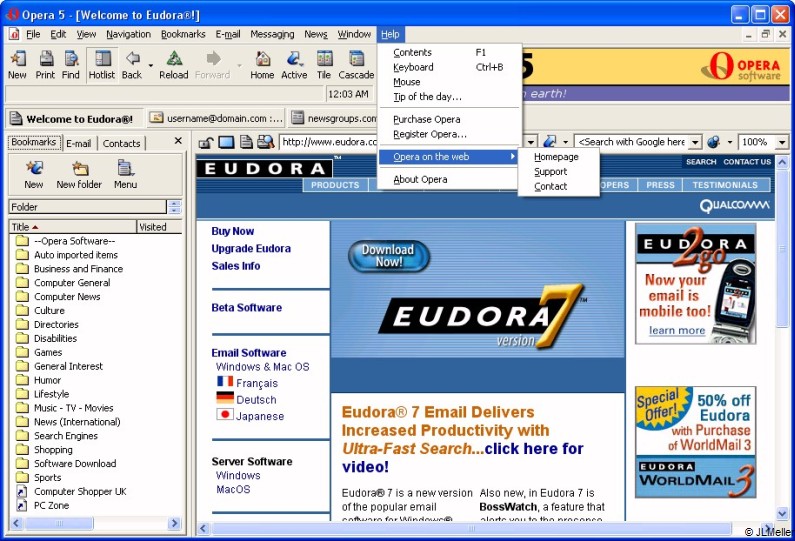This screenshot has height=541, width=795.
Task: Click the print preview icon on address bar
Action: coord(266,142)
